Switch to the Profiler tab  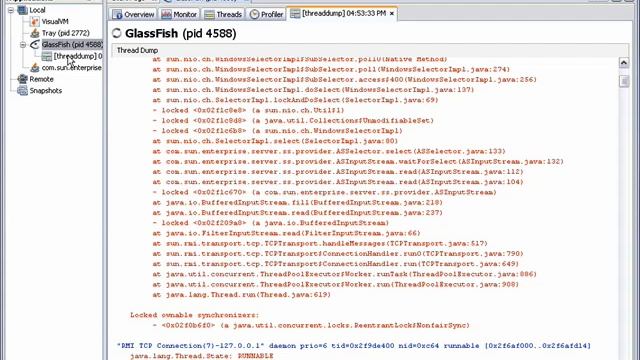point(267,14)
